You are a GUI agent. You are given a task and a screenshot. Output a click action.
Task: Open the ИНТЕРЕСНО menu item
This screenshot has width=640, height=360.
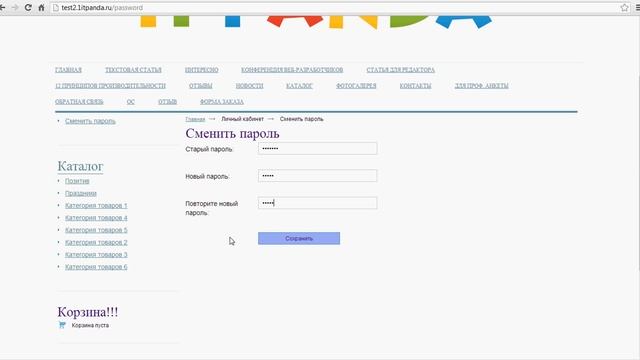click(201, 70)
